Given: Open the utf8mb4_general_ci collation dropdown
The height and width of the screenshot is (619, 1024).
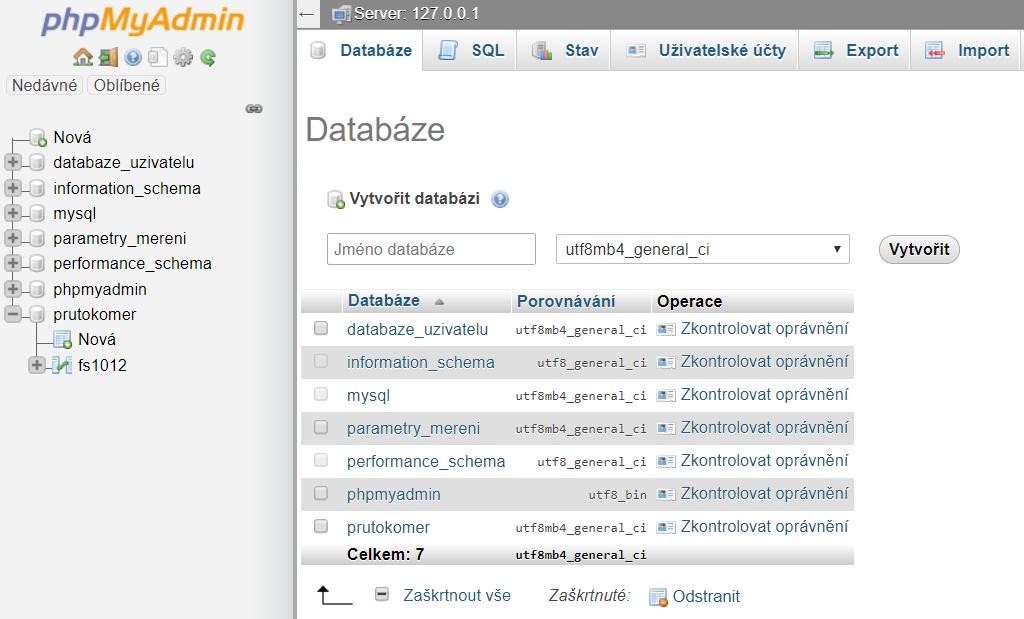Looking at the screenshot, I should (x=703, y=249).
